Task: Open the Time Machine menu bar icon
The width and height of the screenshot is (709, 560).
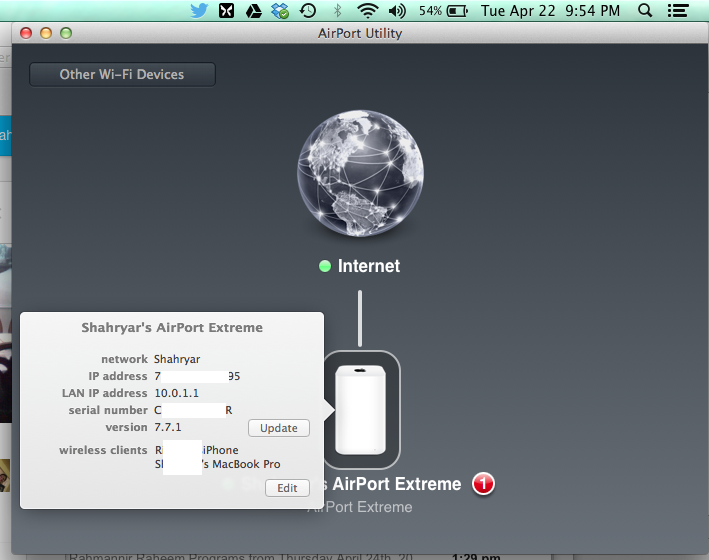Action: (308, 10)
